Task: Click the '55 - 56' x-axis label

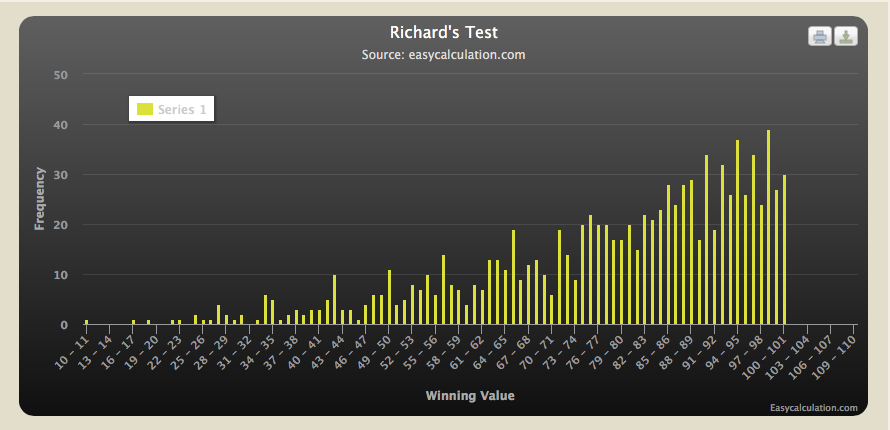Action: 421,351
